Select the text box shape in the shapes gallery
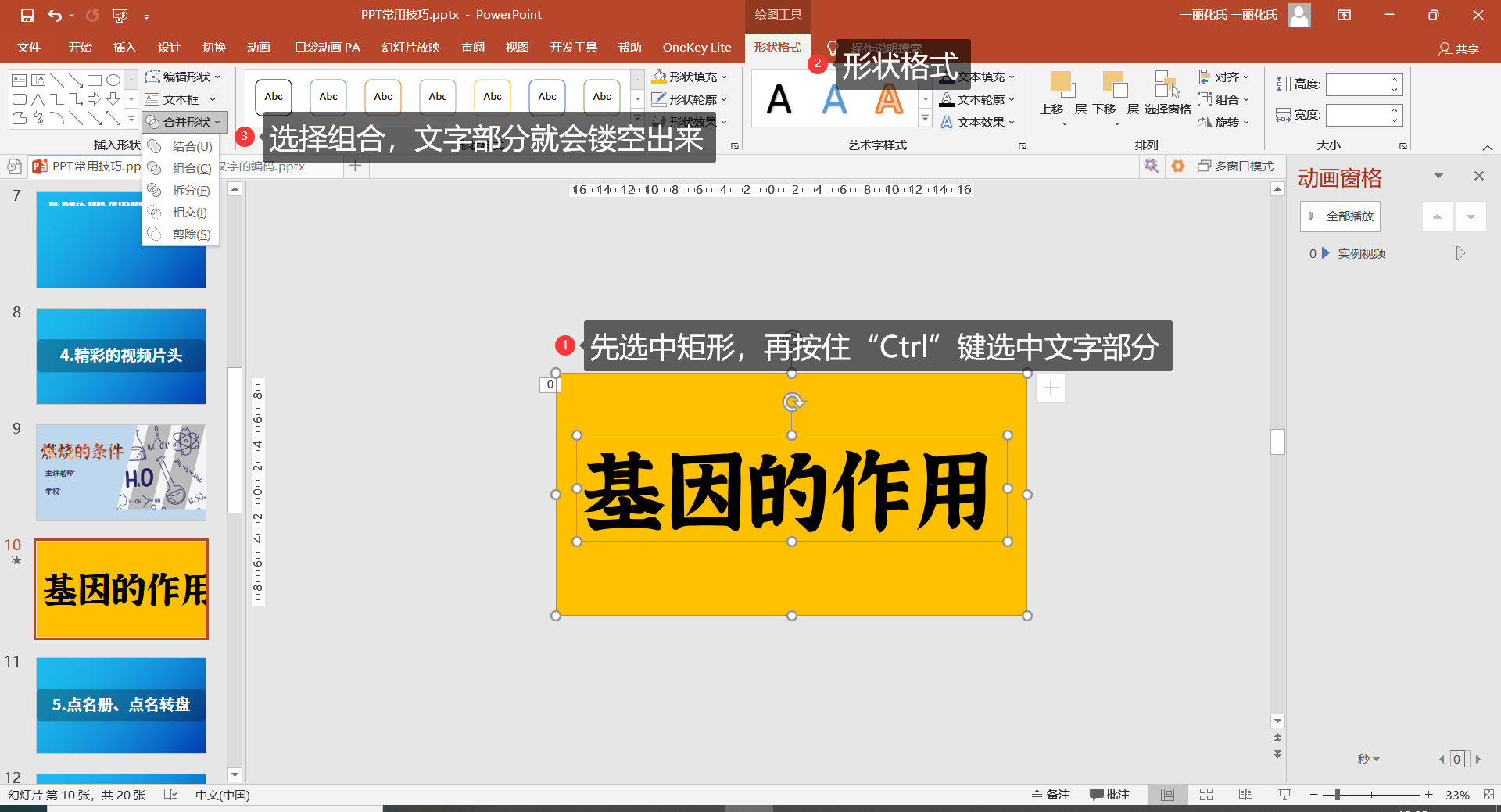 [19, 80]
